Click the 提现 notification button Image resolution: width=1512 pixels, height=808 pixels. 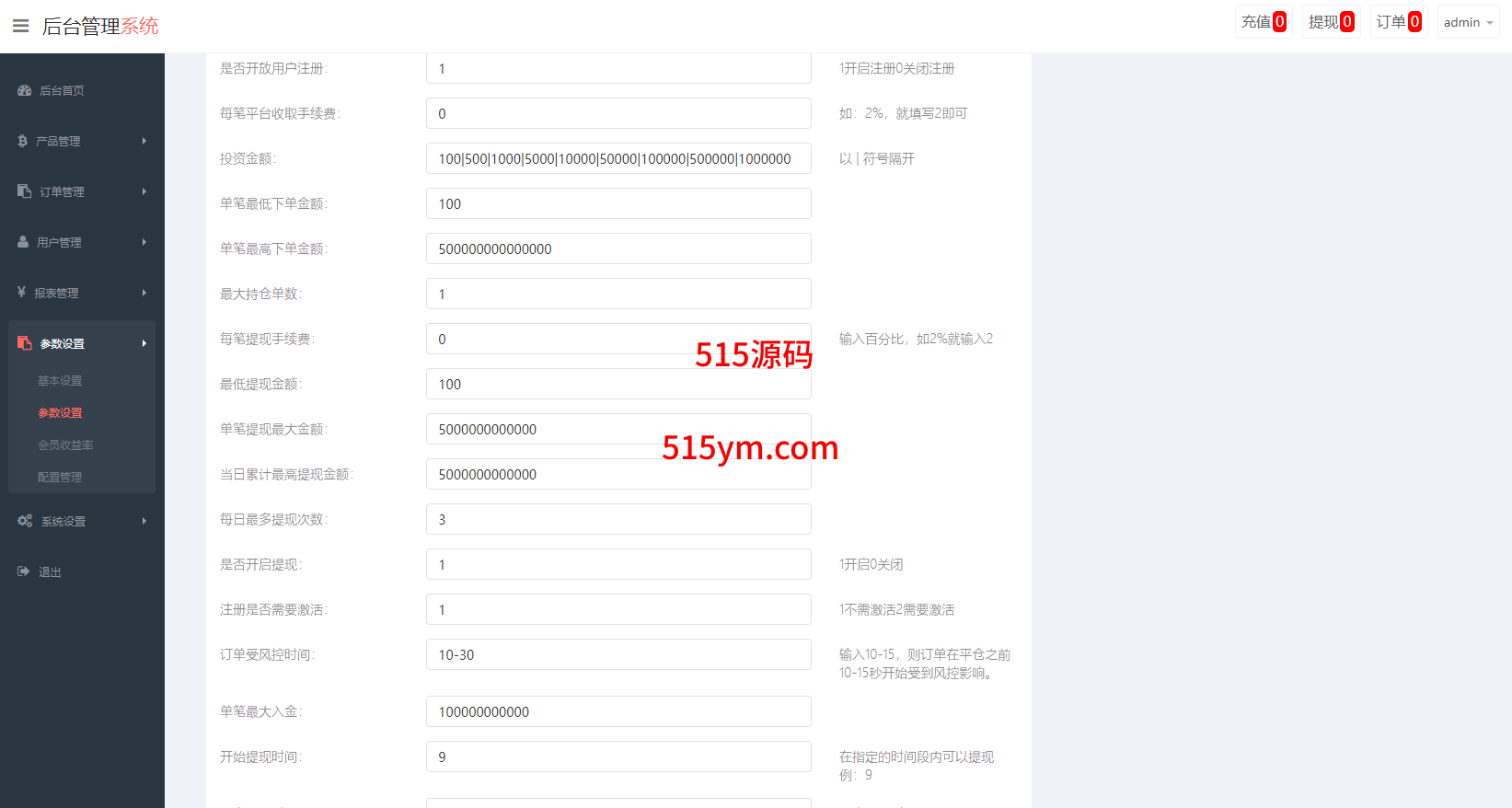click(x=1331, y=22)
